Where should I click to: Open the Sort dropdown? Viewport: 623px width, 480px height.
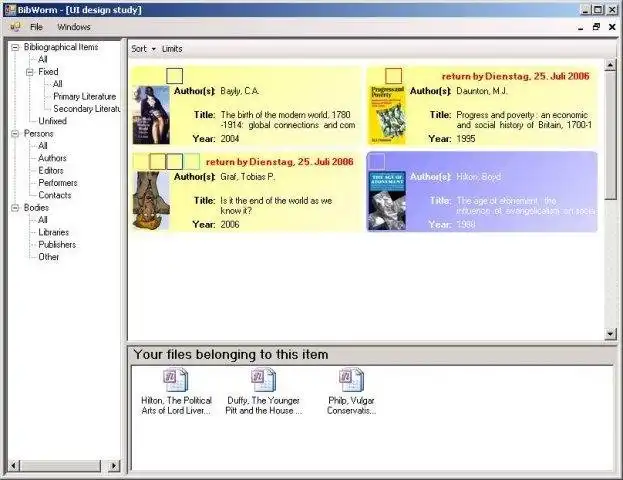143,49
